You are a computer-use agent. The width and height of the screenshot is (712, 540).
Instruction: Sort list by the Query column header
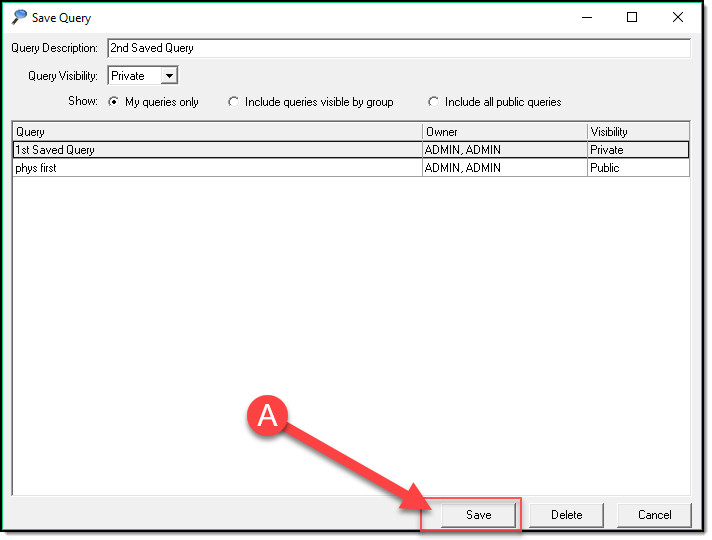[217, 131]
